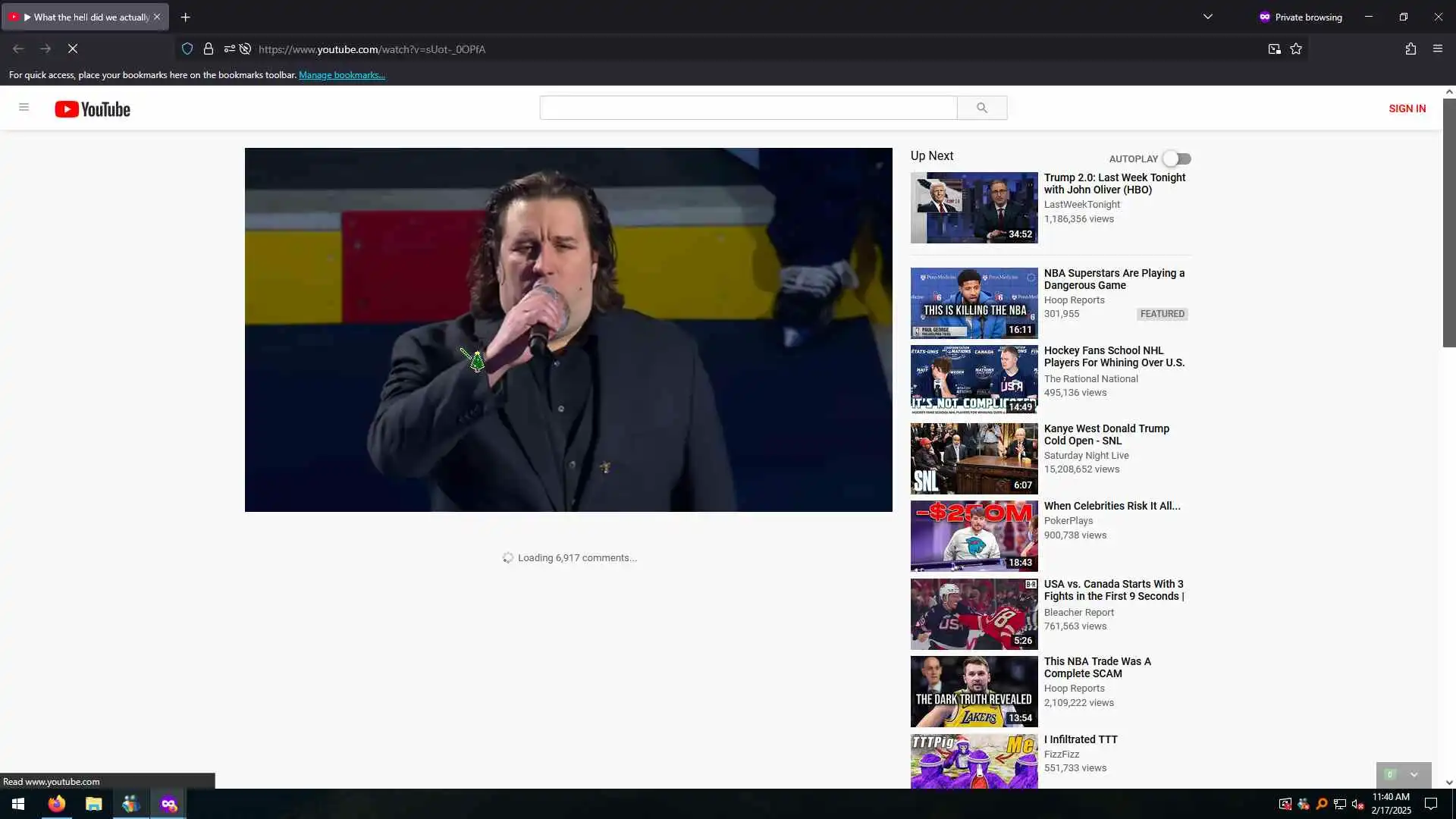Click the search magnifier button
The height and width of the screenshot is (819, 1456).
pyautogui.click(x=981, y=108)
